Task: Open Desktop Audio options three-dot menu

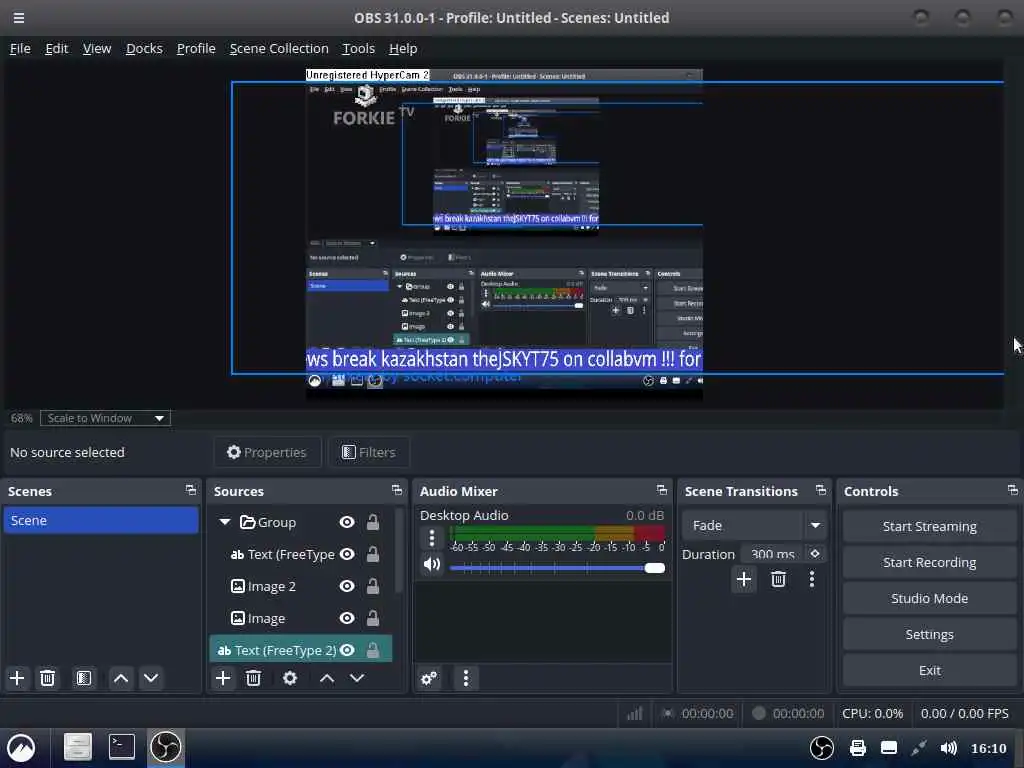Action: coord(432,537)
